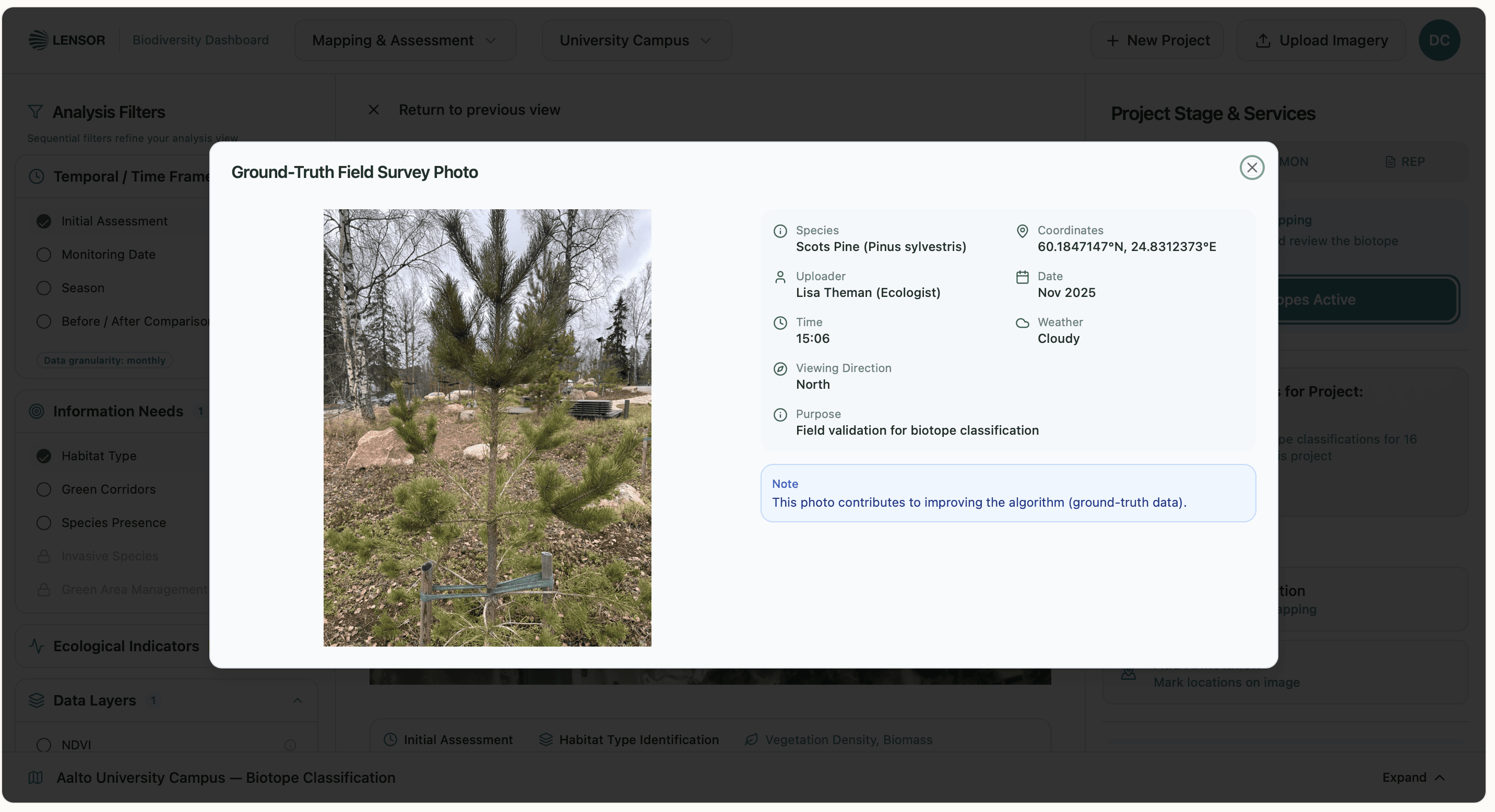
Task: Click the X icon beside Return to previous view
Action: pos(374,110)
